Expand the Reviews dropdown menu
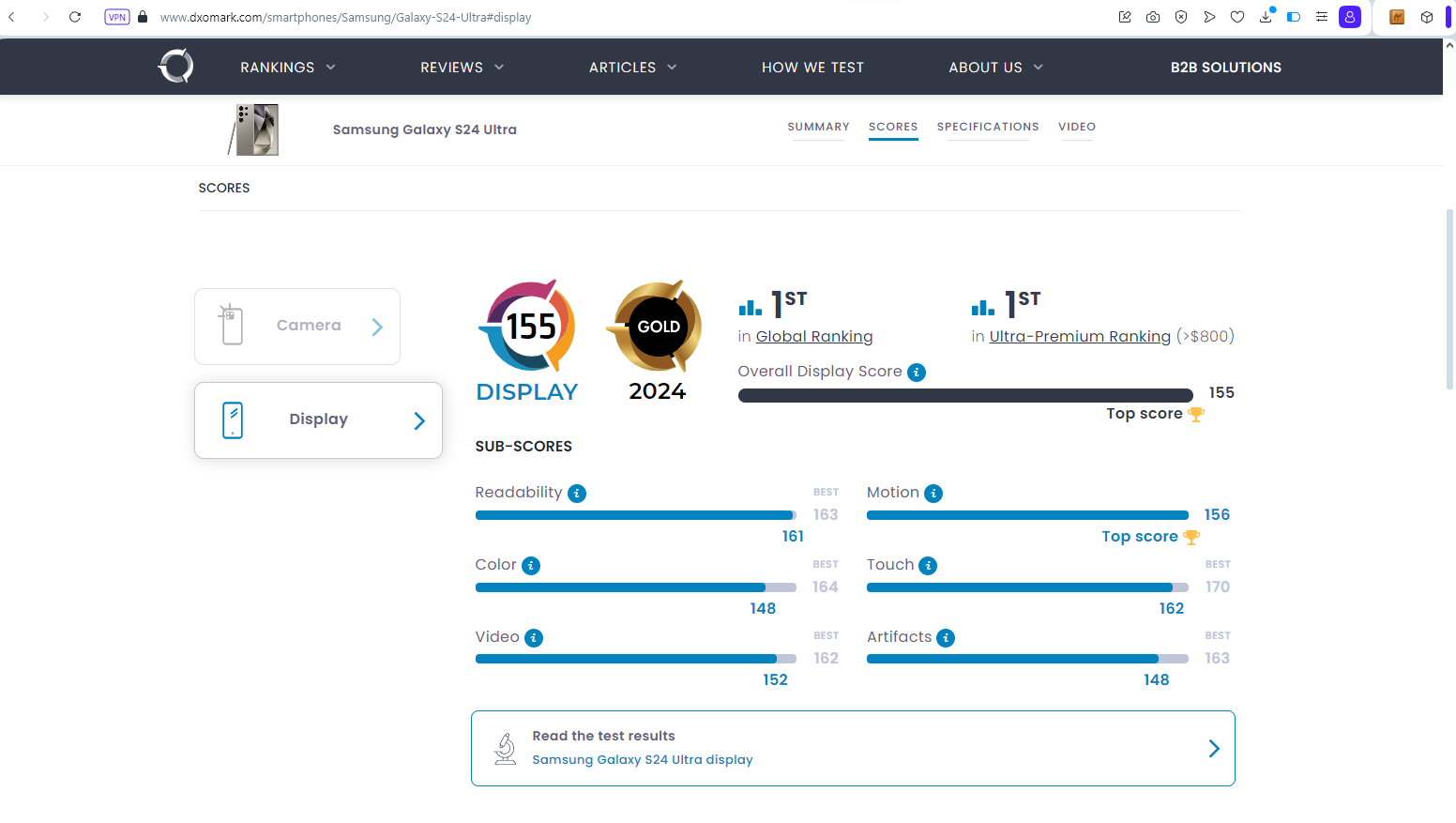 [463, 68]
